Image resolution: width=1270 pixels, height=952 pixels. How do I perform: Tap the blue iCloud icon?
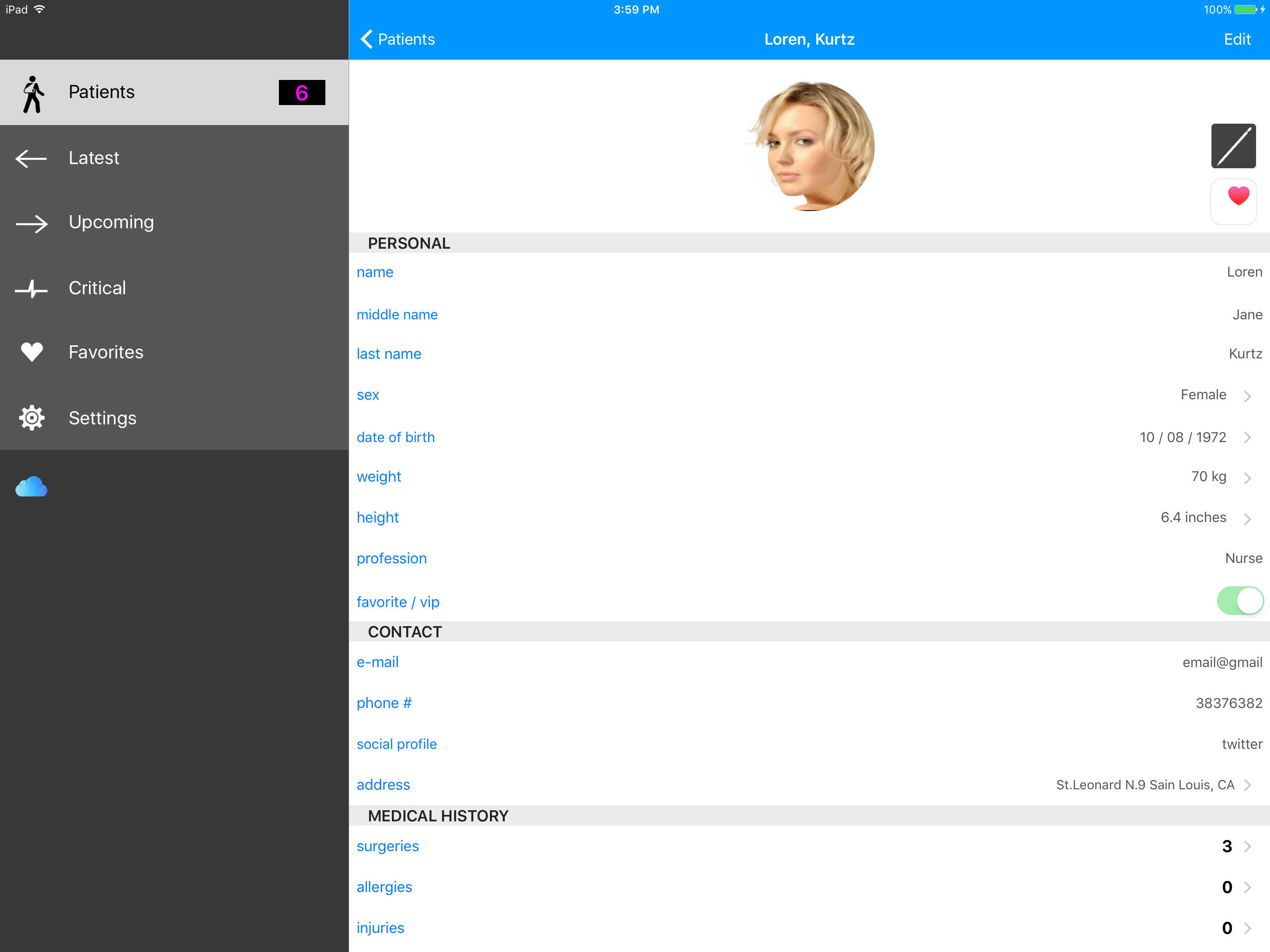tap(31, 486)
